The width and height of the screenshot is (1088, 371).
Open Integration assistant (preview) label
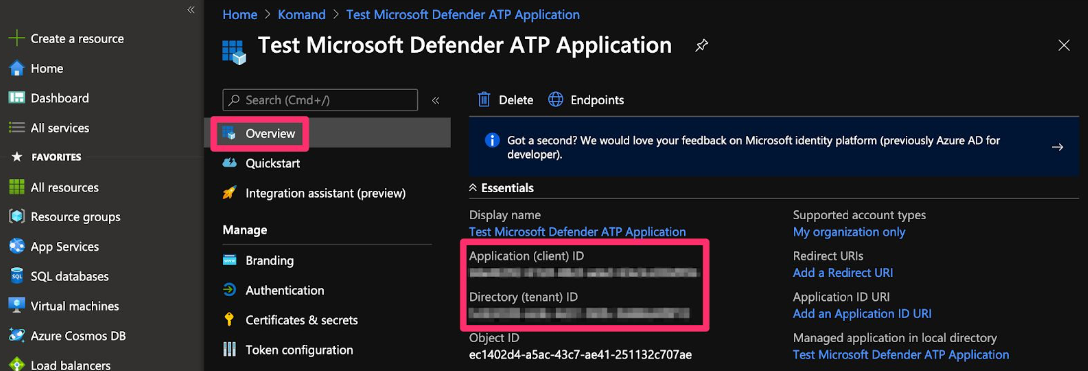click(325, 193)
